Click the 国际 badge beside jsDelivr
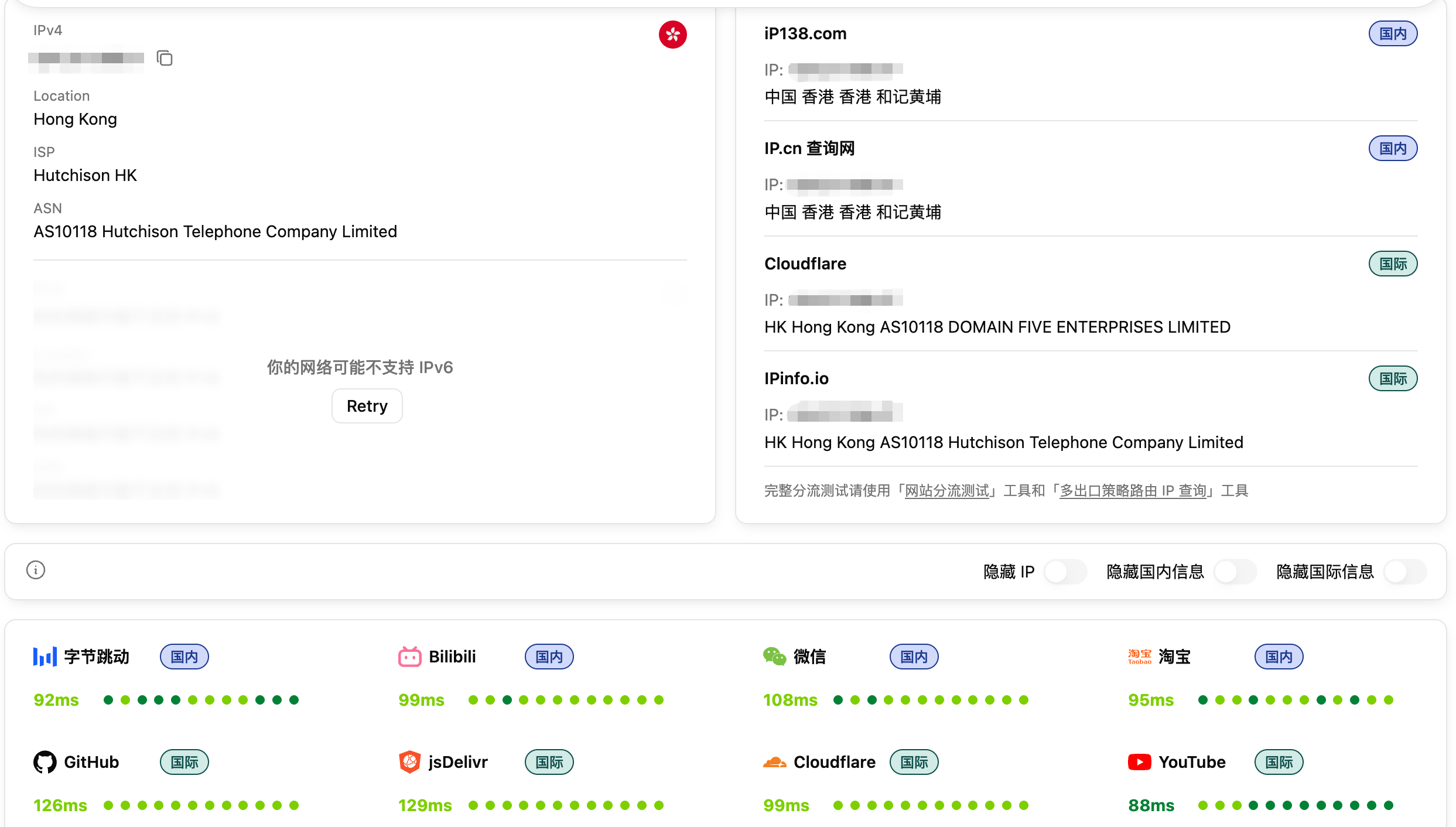Screen dimensions: 1456x827 (549, 762)
